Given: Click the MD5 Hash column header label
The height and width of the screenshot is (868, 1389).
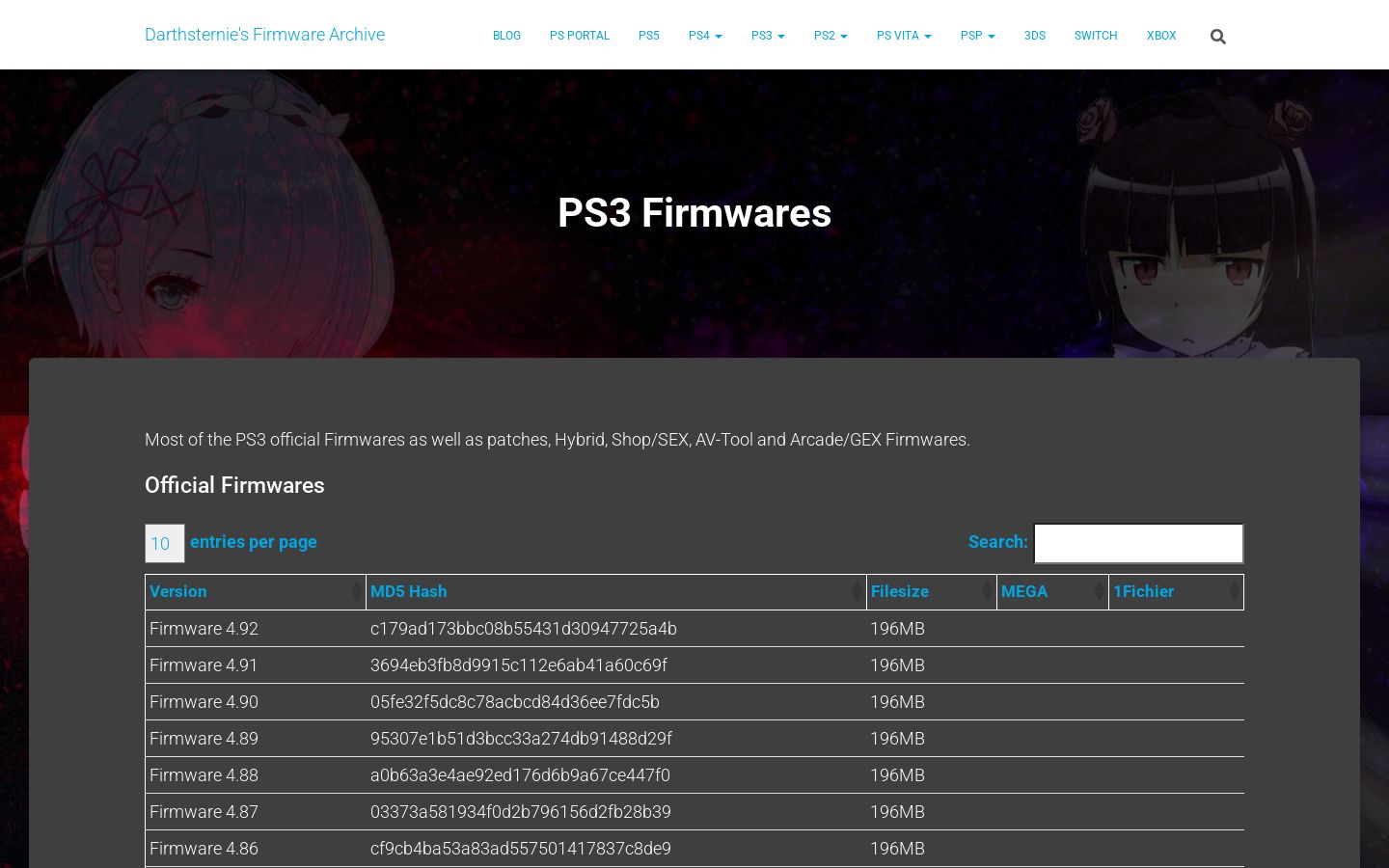Looking at the screenshot, I should pyautogui.click(x=409, y=591).
